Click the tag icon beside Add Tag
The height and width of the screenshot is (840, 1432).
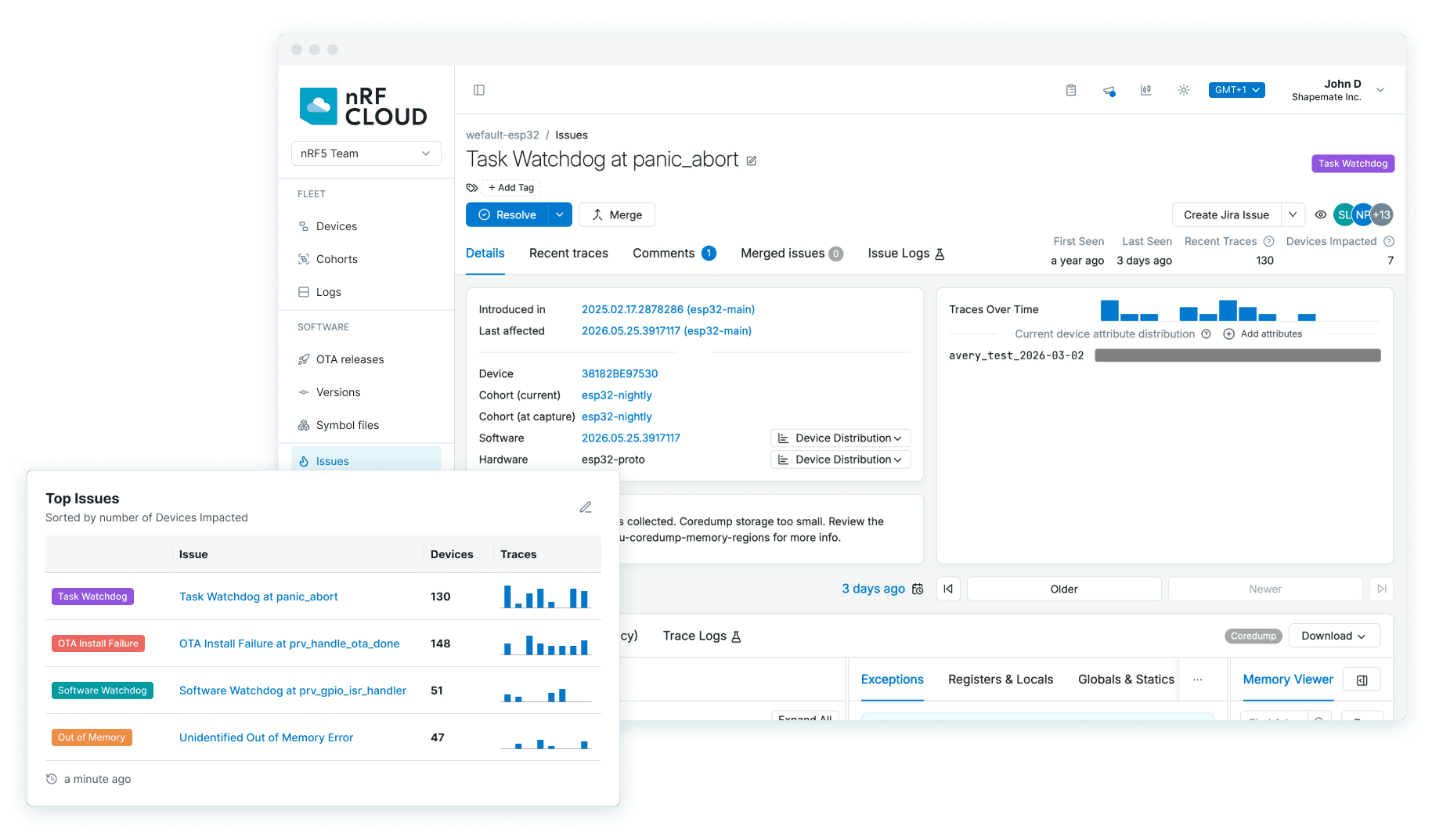point(472,188)
